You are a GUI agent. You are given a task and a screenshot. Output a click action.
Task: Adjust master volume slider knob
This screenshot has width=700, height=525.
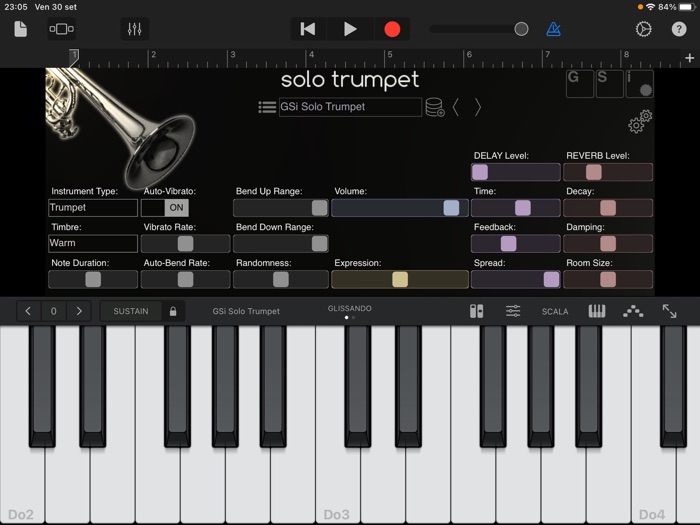click(x=521, y=29)
